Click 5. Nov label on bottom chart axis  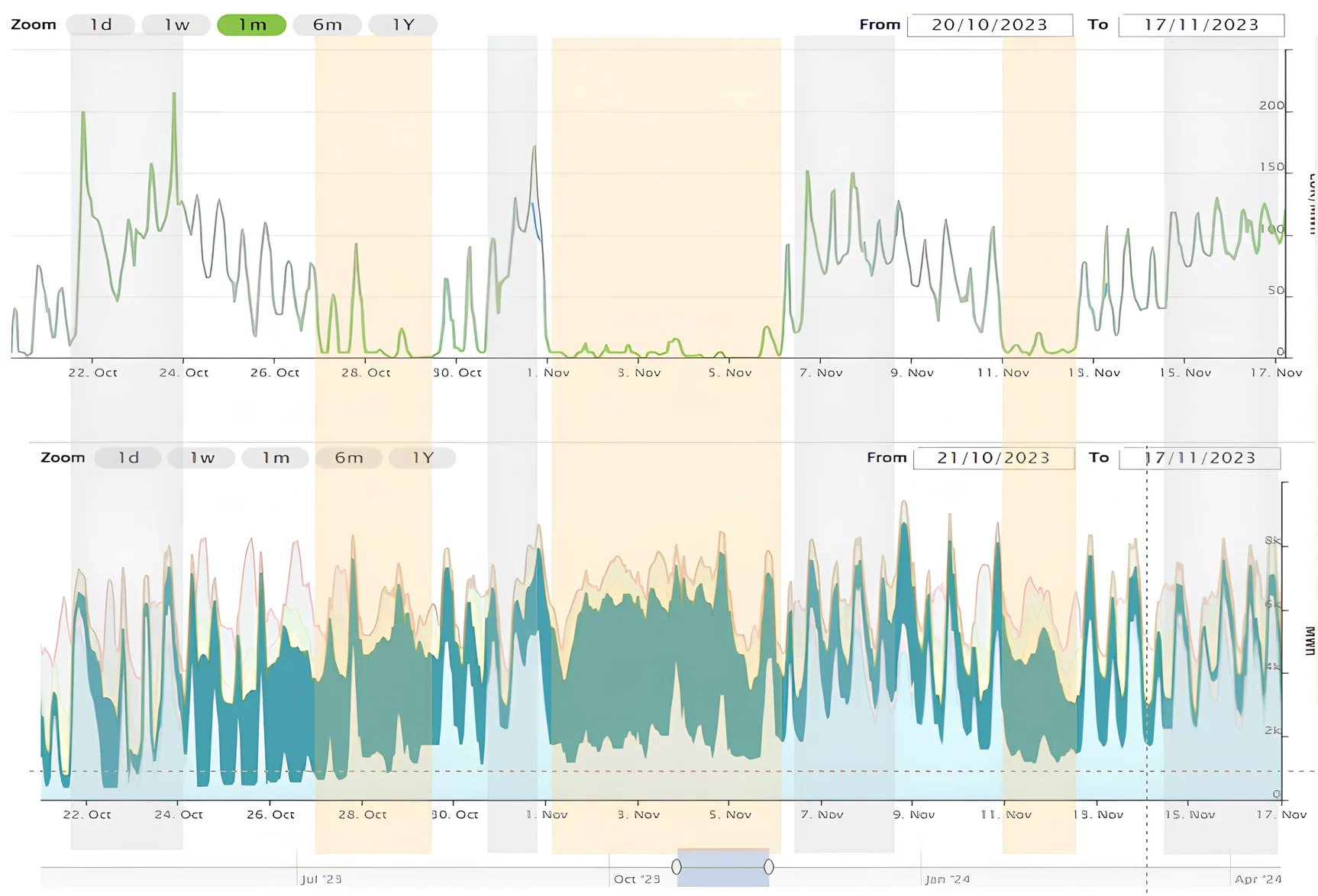click(730, 814)
